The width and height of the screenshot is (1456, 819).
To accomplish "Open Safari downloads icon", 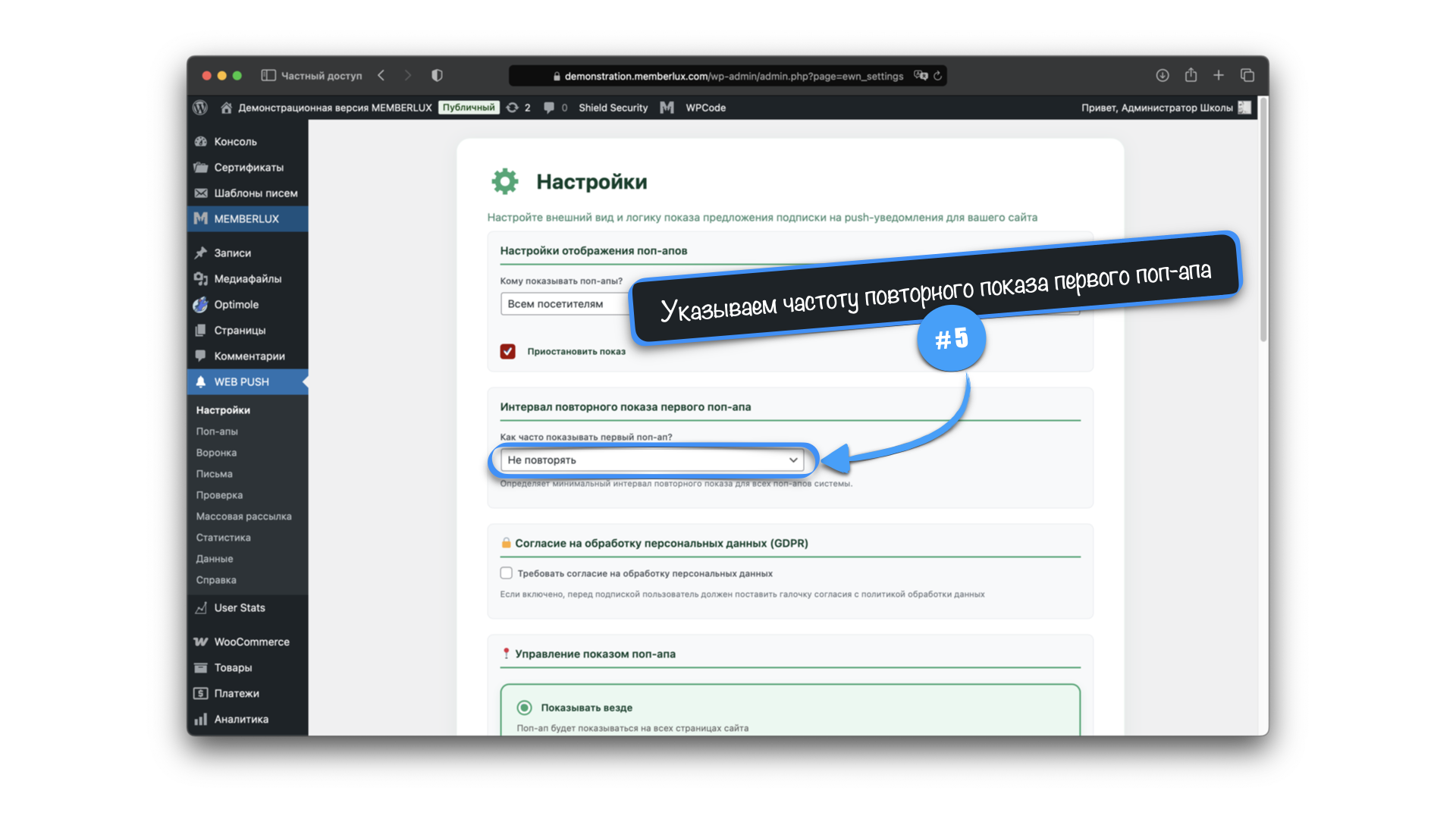I will (1162, 76).
